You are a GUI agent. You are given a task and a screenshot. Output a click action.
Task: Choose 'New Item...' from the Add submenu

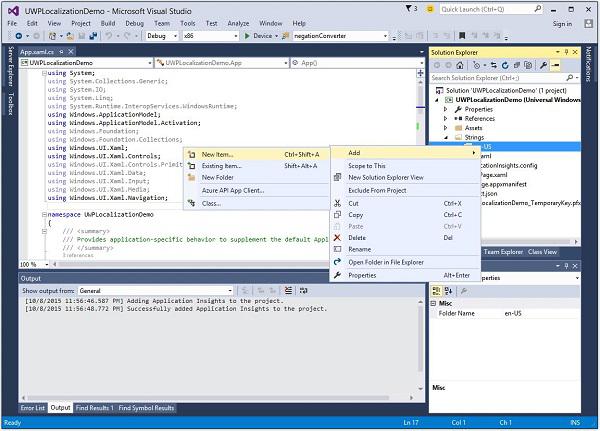(217, 154)
